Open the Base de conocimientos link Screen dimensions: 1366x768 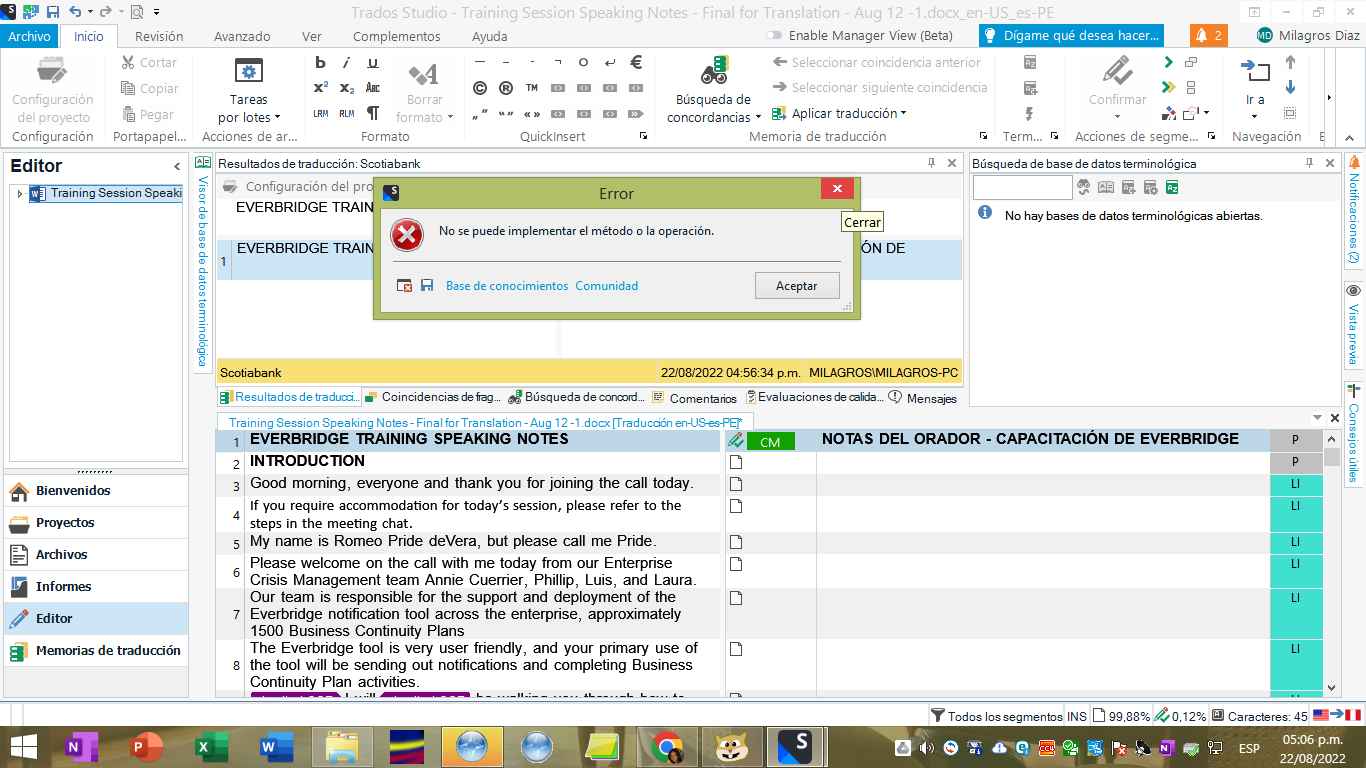tap(507, 286)
